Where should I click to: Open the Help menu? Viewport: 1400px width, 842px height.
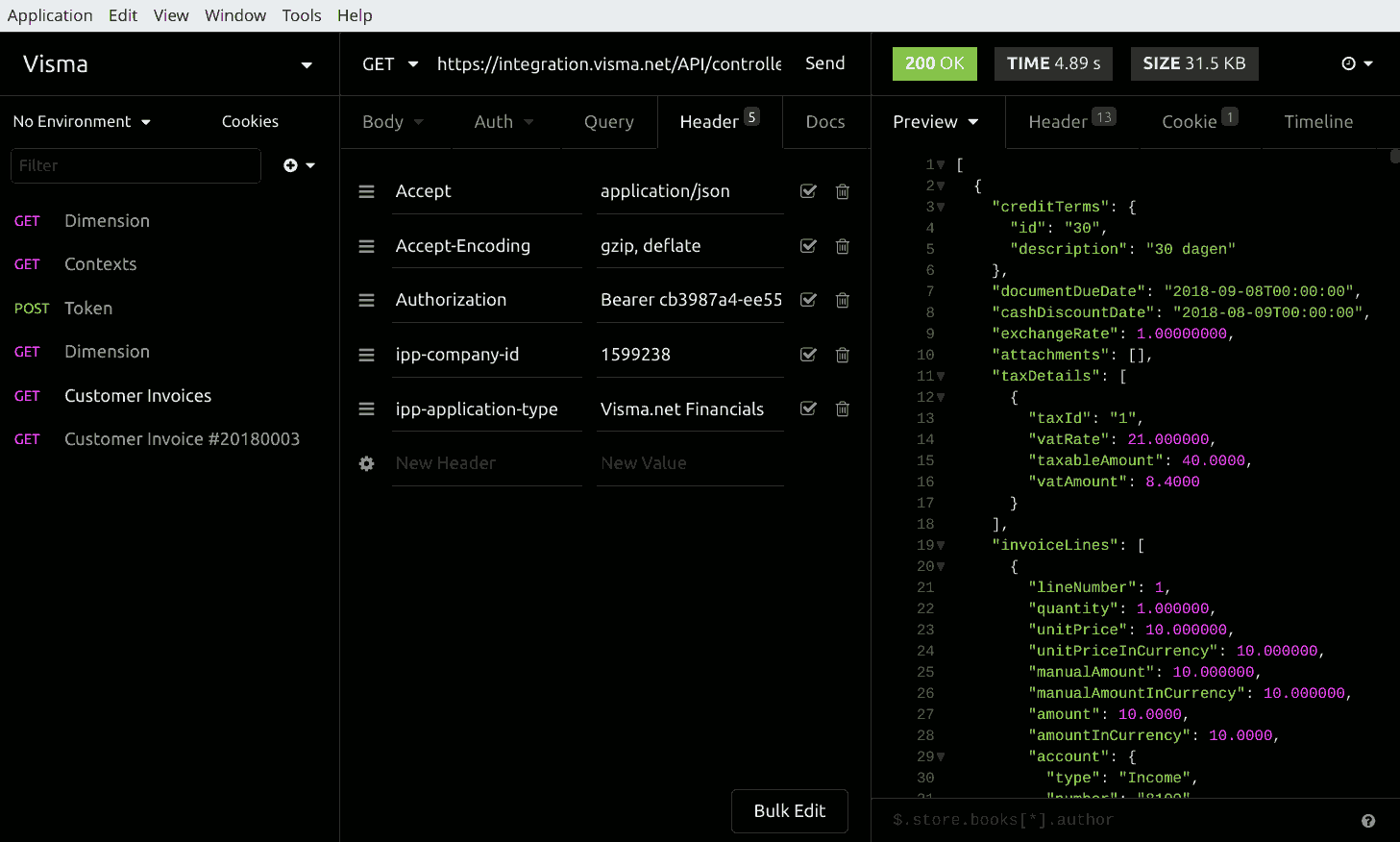pos(355,15)
